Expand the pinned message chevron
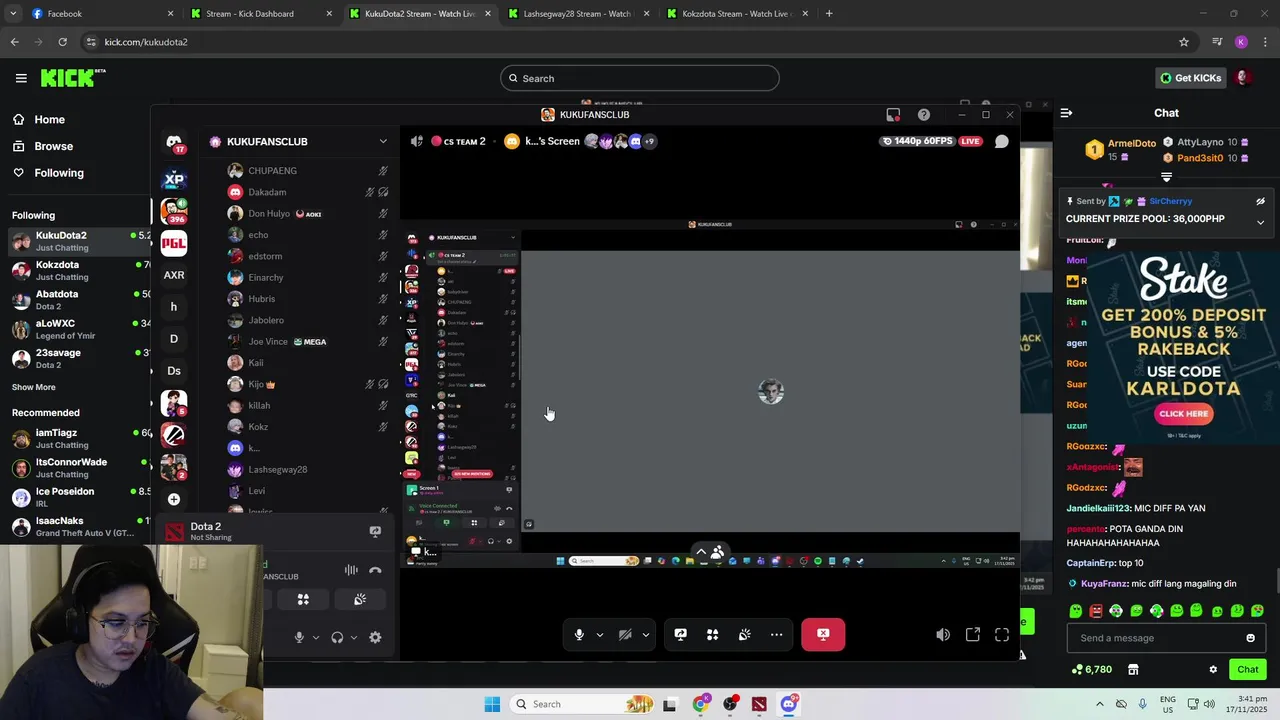 coord(1260,222)
